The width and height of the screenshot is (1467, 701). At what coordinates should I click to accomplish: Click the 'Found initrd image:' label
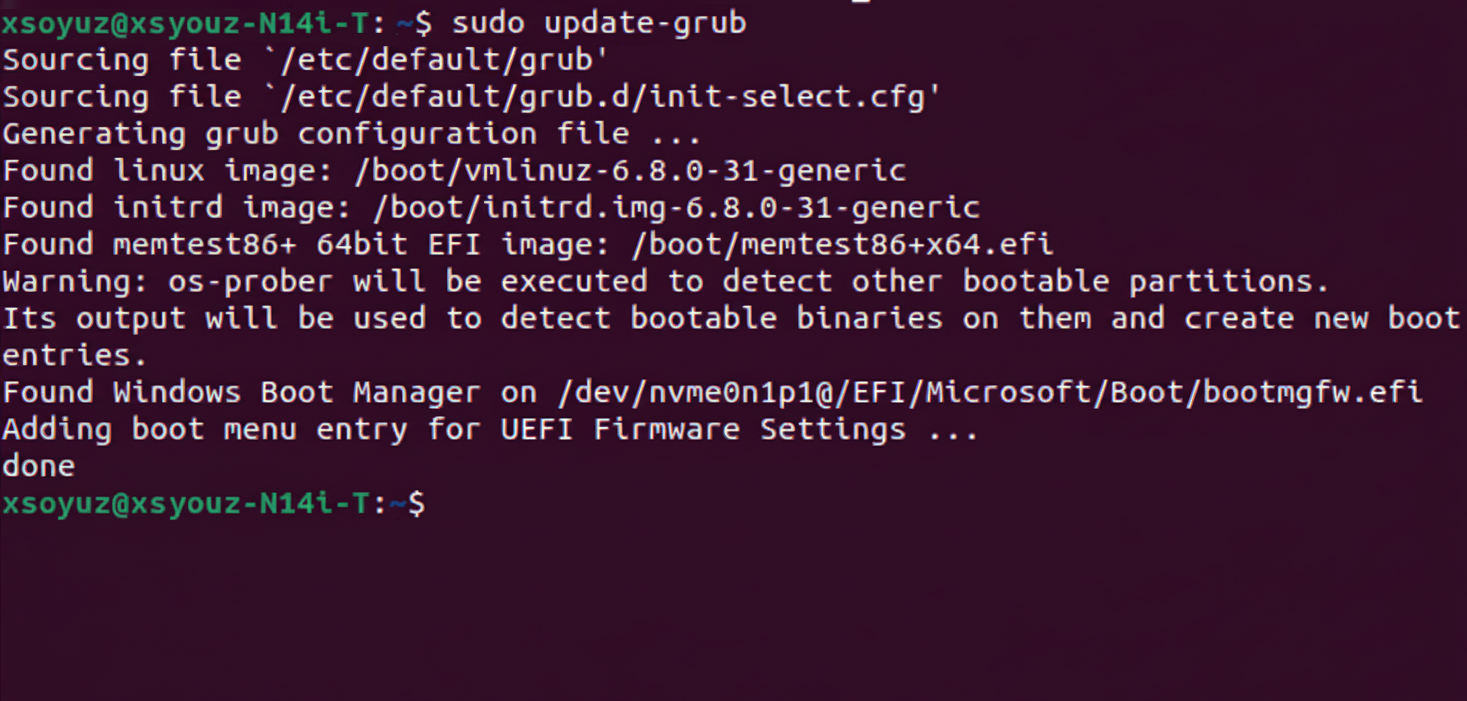click(x=177, y=207)
